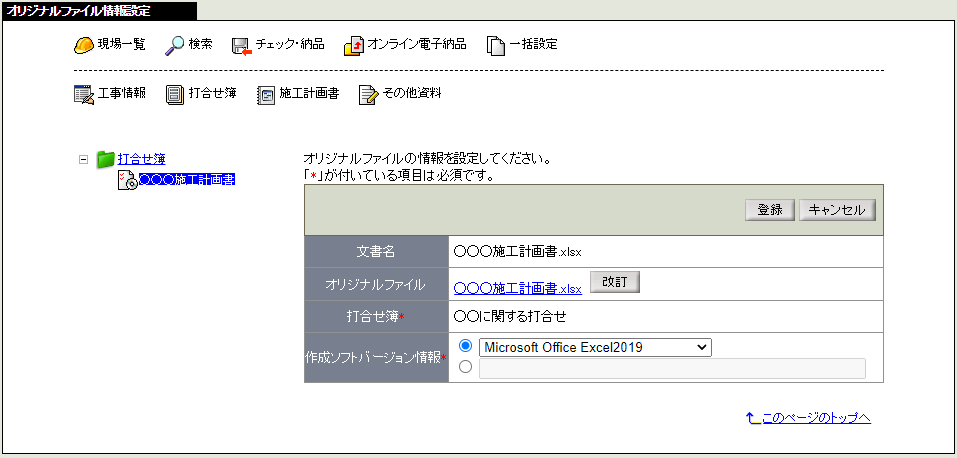Click the 一括設定 documents icon
Image resolution: width=957 pixels, height=458 pixels.
click(x=496, y=46)
